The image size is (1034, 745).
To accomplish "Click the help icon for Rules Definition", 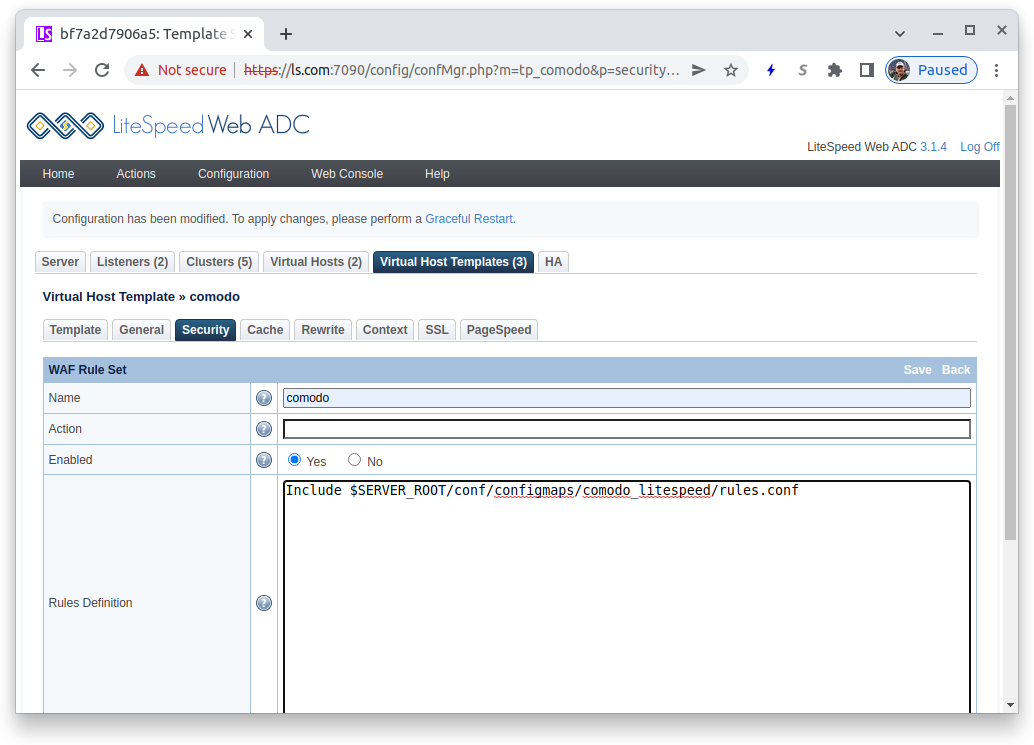I will click(x=264, y=603).
